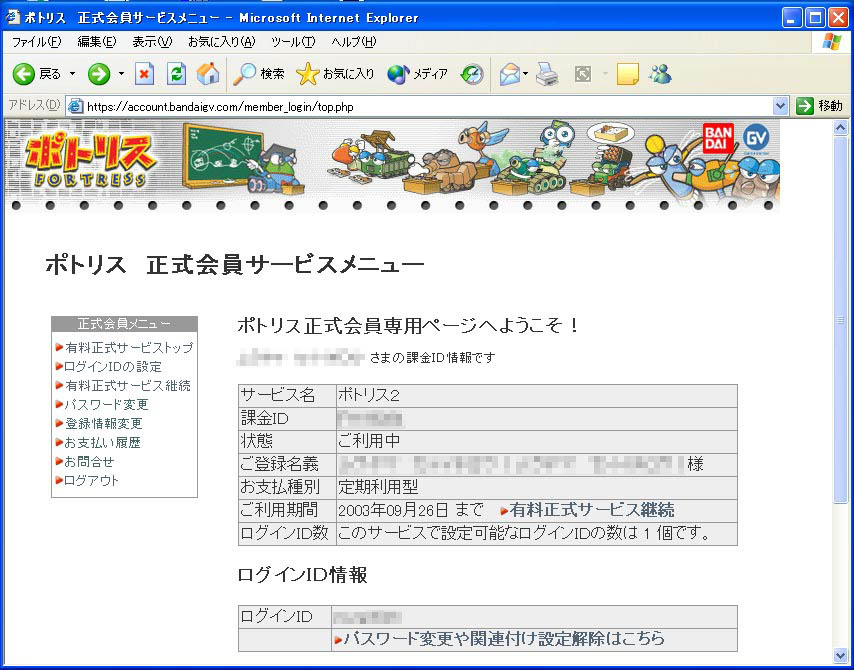
Task: Open the ファイル(F) menu
Action: tap(36, 42)
